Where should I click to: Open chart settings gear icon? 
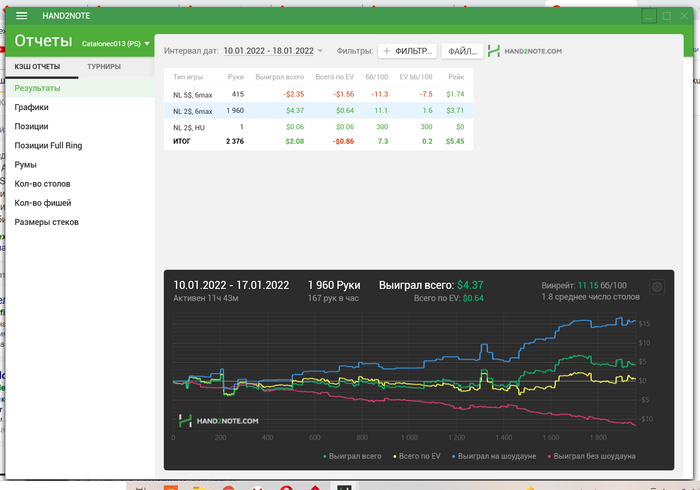657,287
